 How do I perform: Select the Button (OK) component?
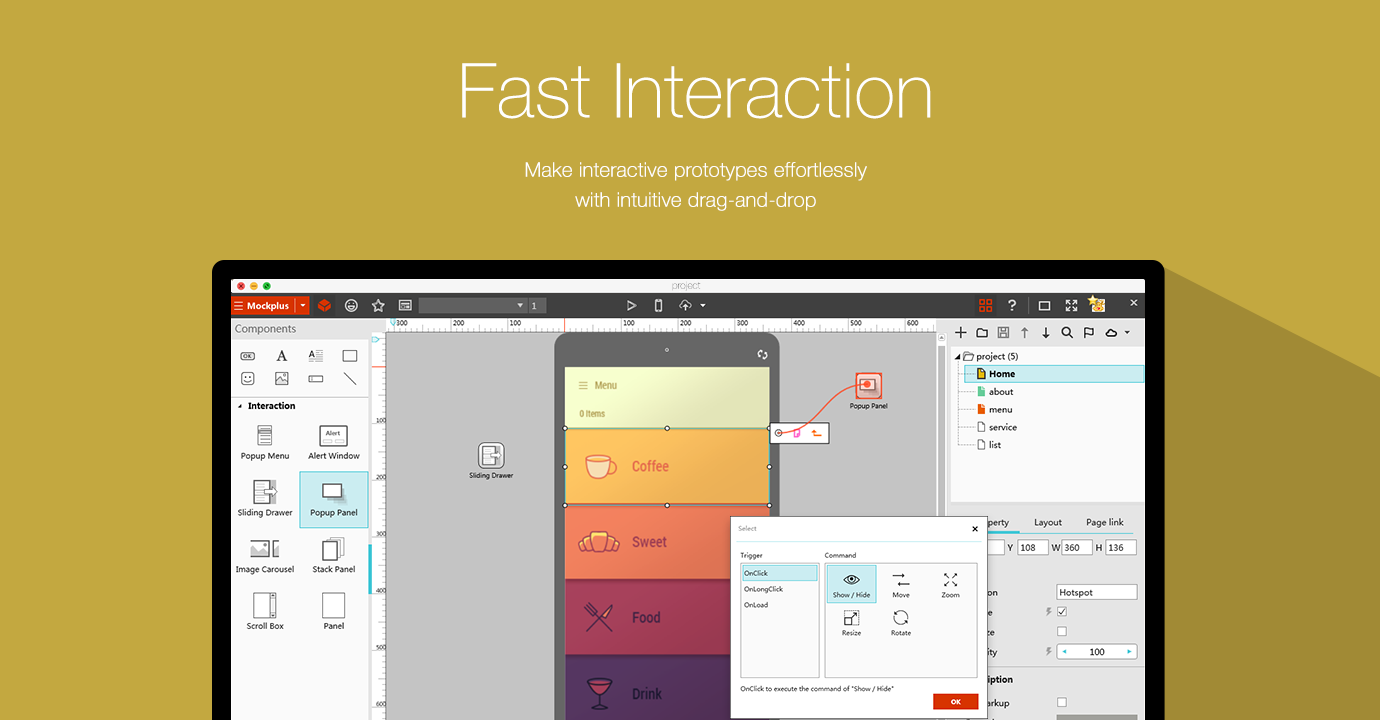pos(247,356)
